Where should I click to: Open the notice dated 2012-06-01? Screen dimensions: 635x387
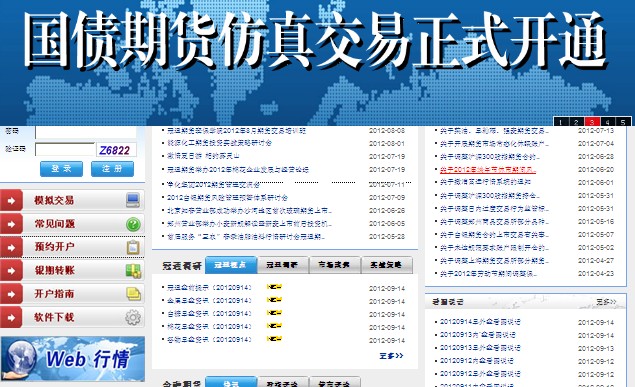click(485, 183)
